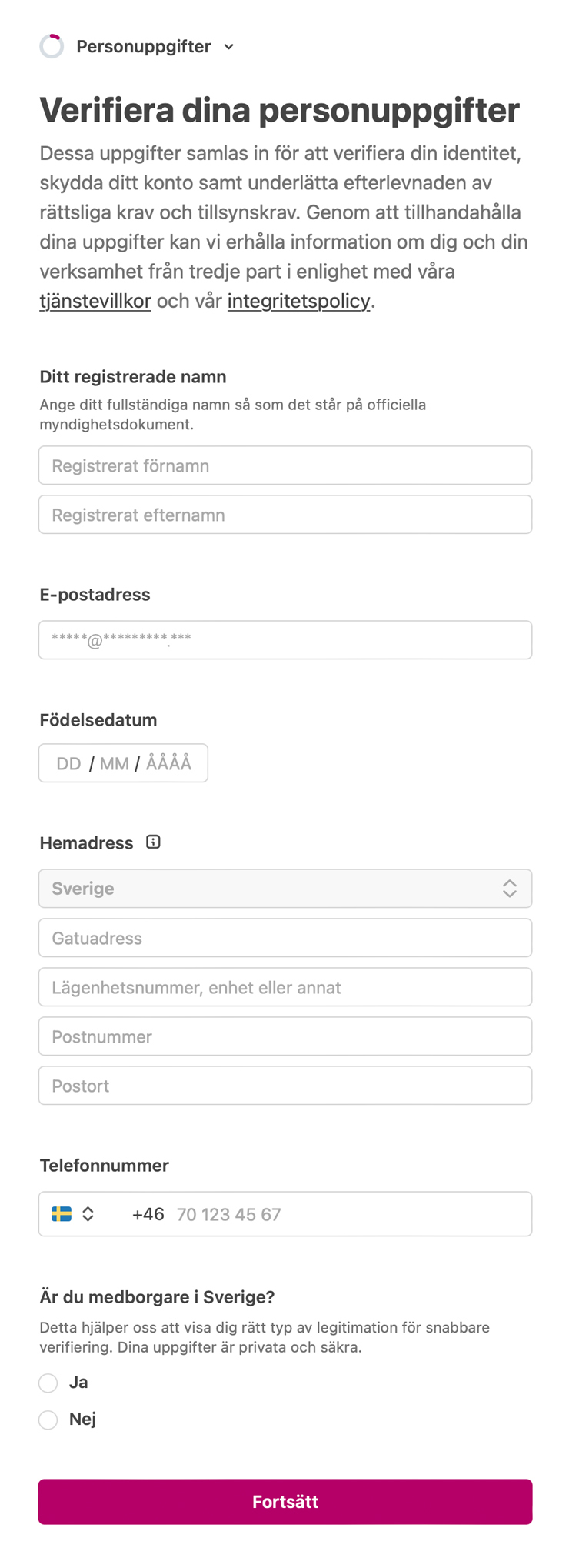Click the Registrerat efternamn field

point(285,514)
